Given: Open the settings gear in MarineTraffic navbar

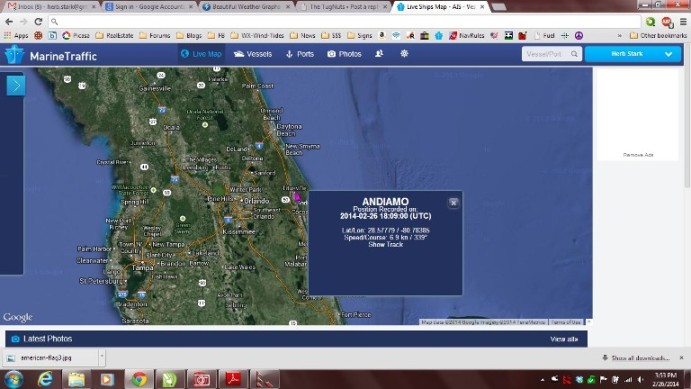Looking at the screenshot, I should [x=404, y=54].
